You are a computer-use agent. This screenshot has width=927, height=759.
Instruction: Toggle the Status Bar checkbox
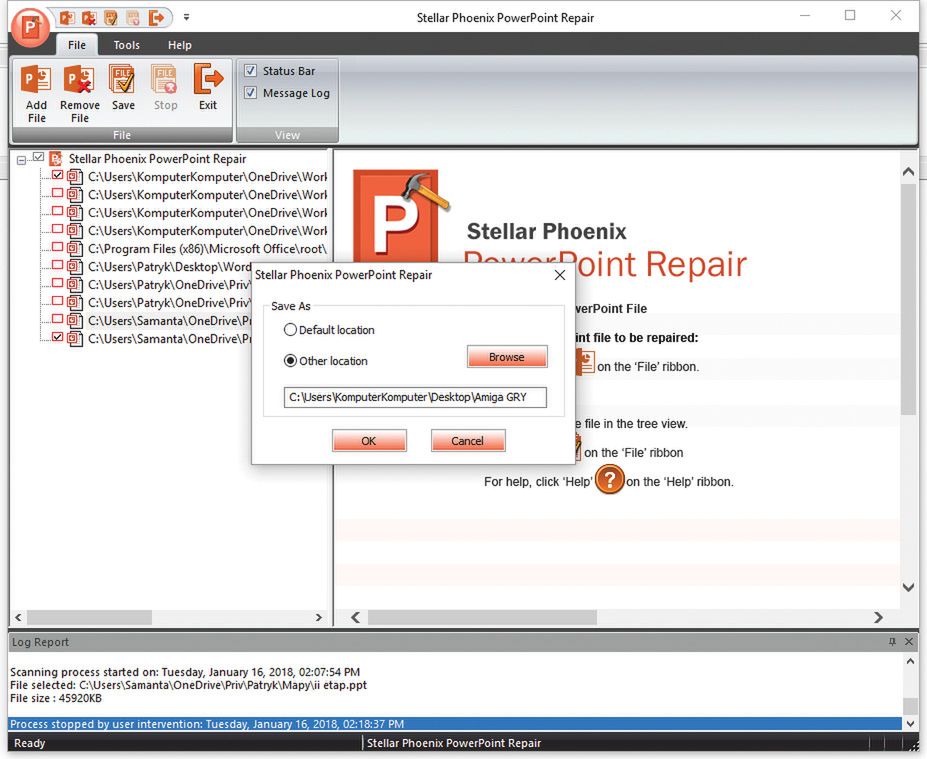[x=251, y=71]
